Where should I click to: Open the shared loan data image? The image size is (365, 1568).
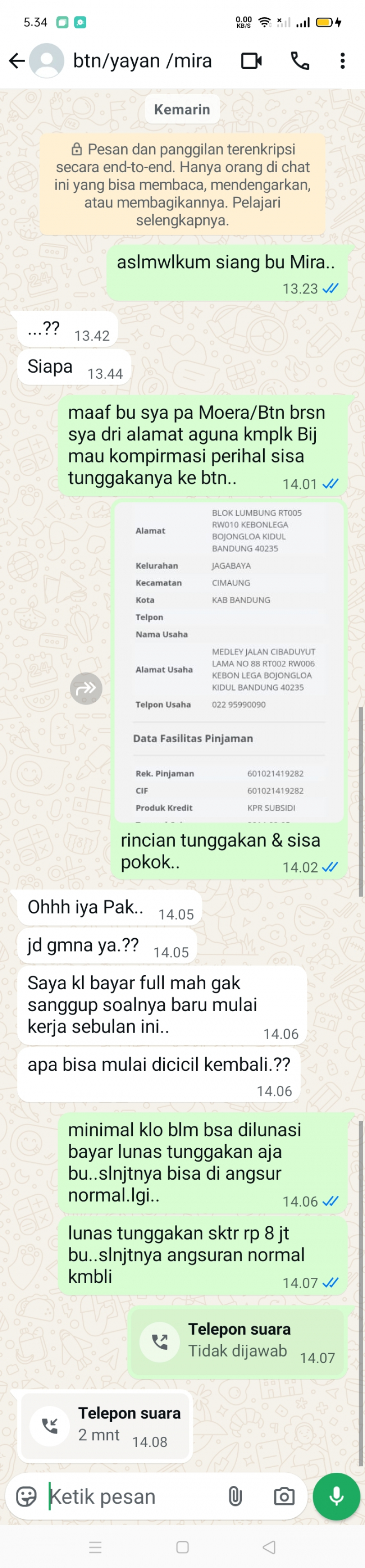pyautogui.click(x=229, y=662)
